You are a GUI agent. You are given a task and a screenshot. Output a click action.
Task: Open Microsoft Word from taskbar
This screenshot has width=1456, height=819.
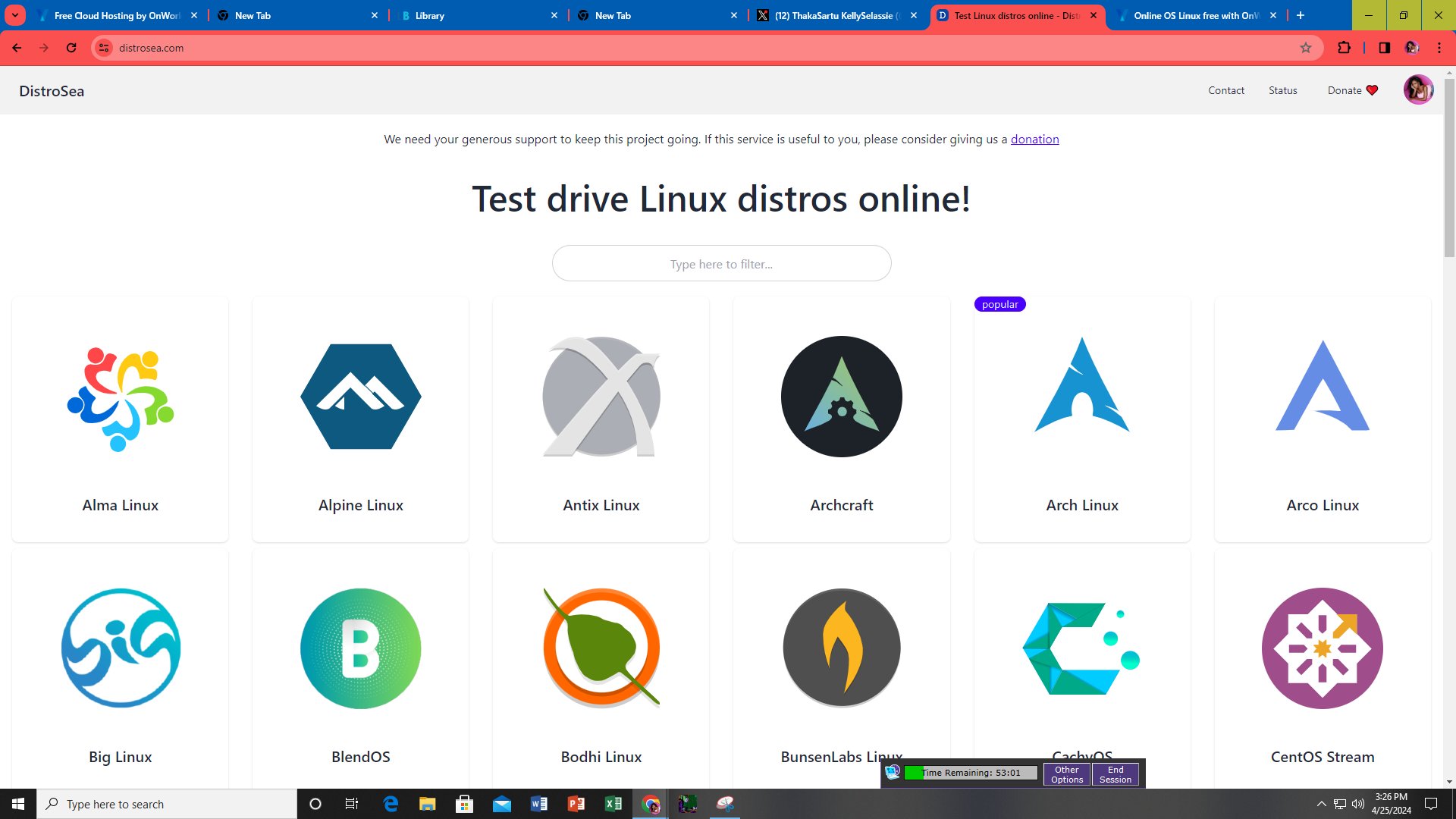click(x=539, y=804)
